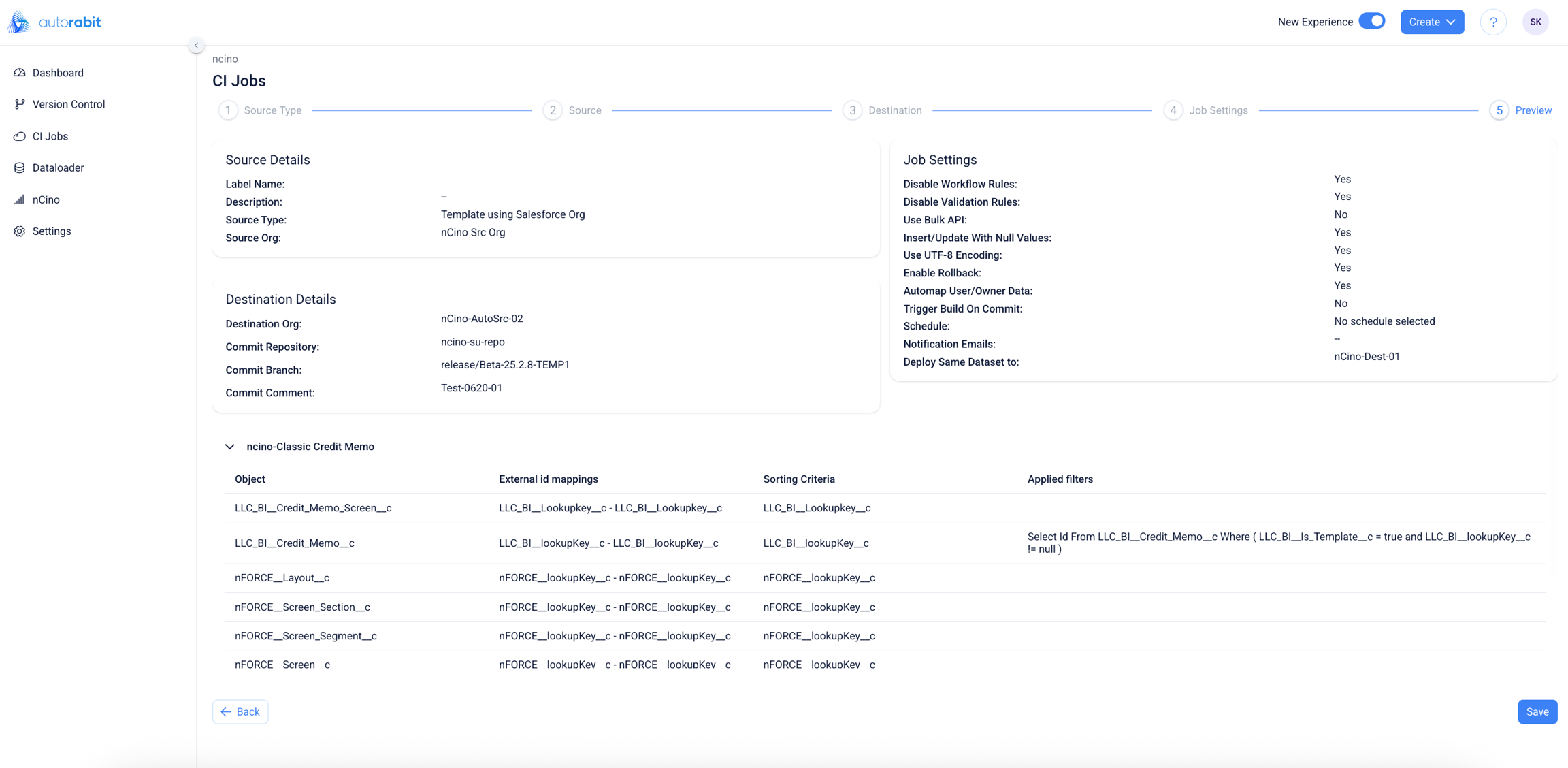This screenshot has height=768, width=1568.
Task: Click the Settings gear icon
Action: [20, 231]
